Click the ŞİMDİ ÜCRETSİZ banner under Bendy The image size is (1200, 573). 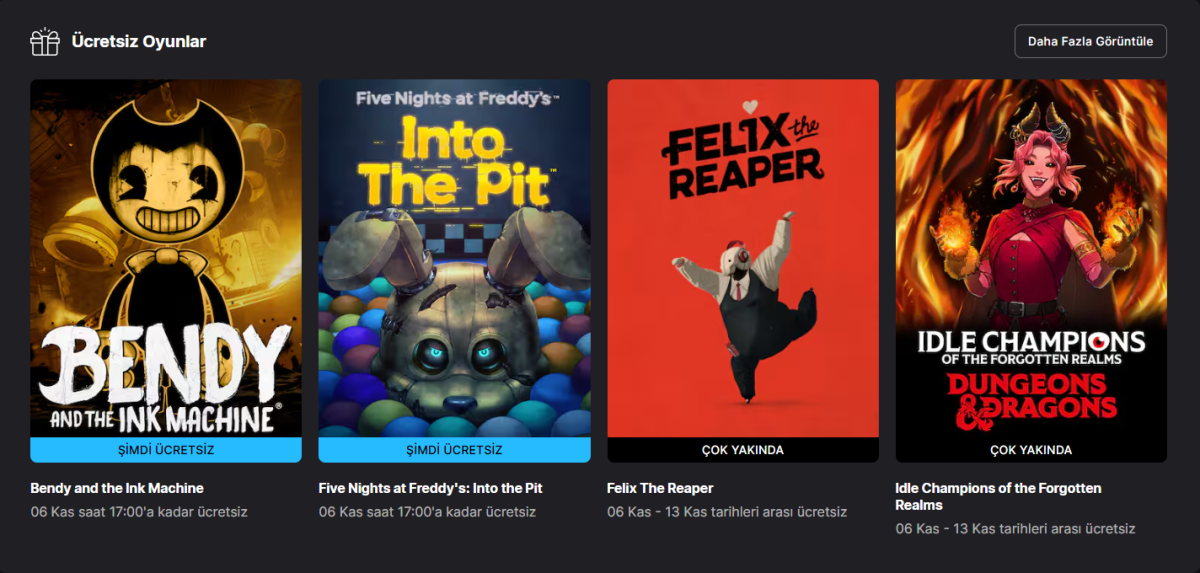coord(166,450)
